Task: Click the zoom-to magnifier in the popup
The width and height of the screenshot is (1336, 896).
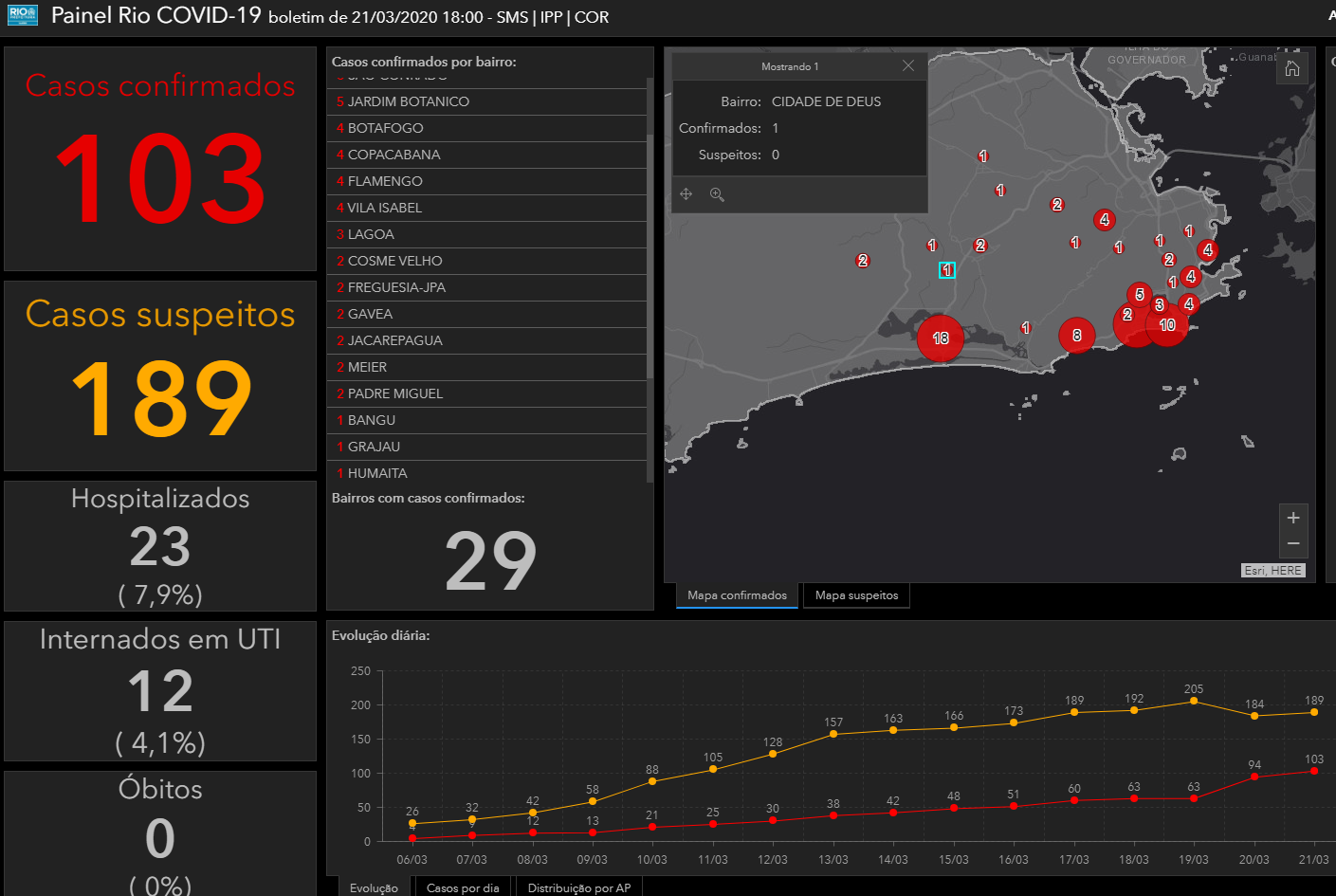Action: (x=717, y=194)
